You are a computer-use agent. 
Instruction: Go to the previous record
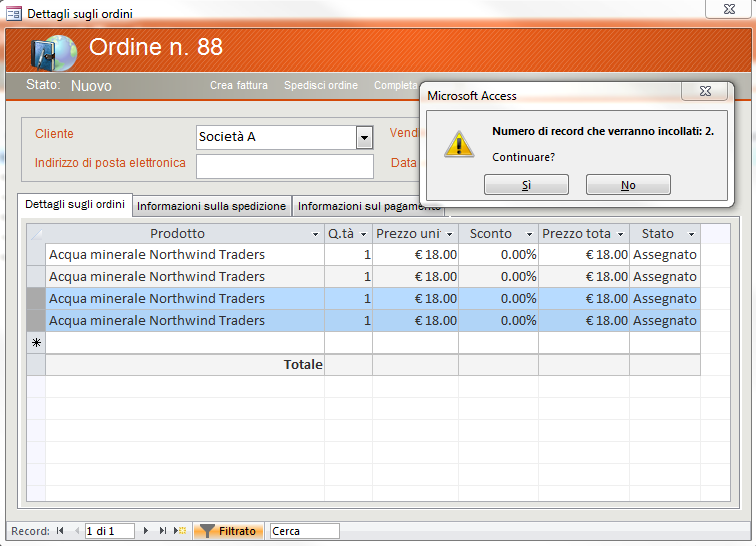[x=77, y=531]
